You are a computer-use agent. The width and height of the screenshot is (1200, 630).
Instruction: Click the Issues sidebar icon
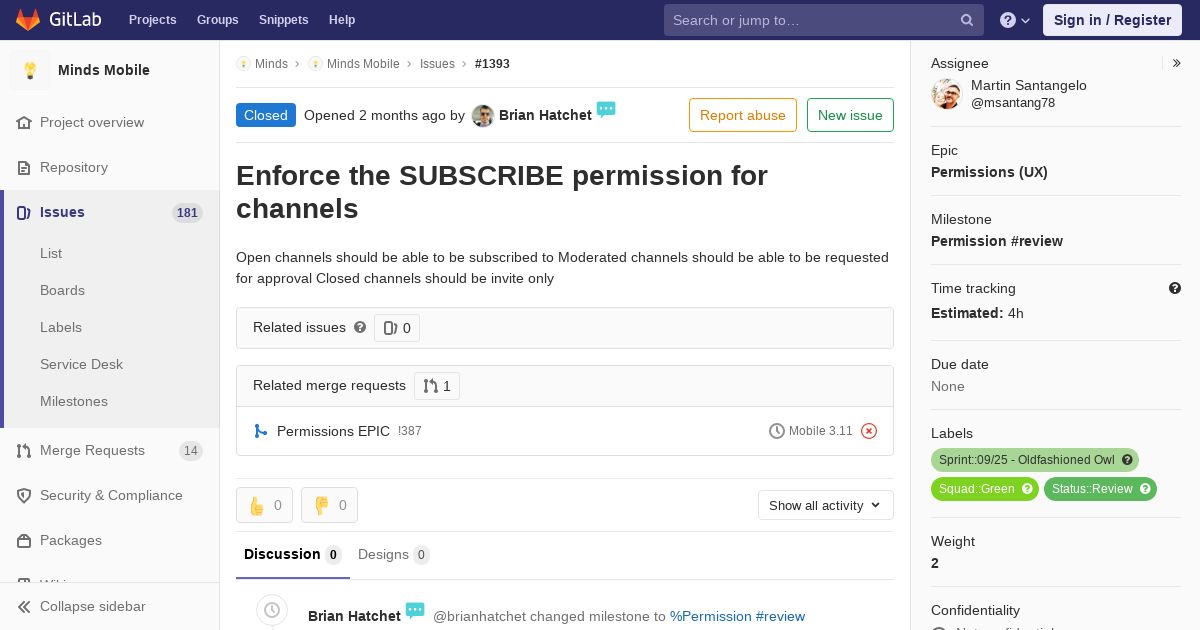click(24, 212)
